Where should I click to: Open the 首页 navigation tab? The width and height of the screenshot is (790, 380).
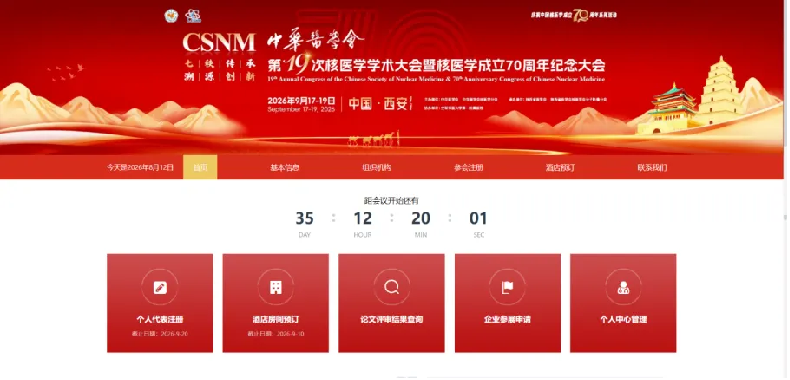point(200,167)
